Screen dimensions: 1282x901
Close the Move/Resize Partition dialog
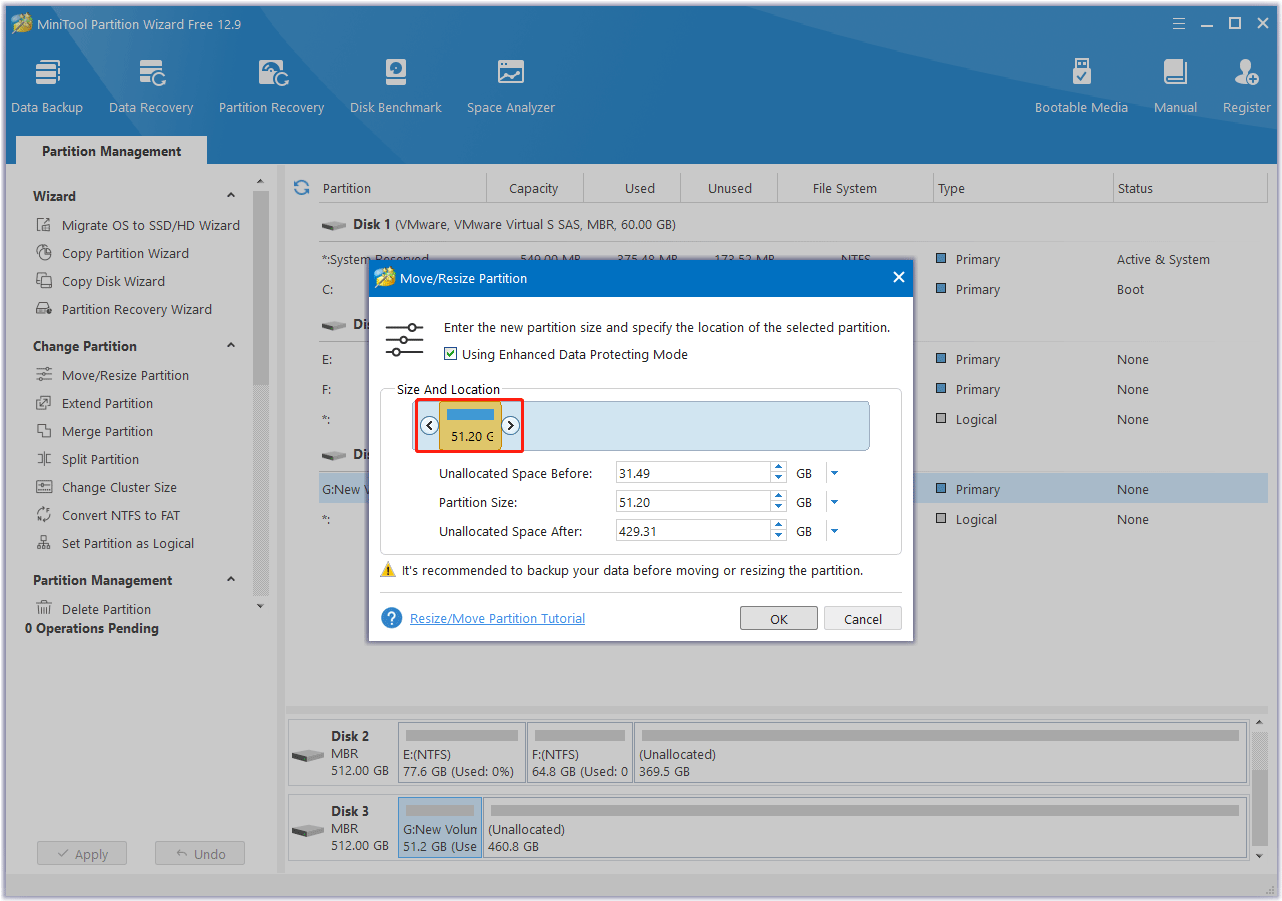(898, 278)
